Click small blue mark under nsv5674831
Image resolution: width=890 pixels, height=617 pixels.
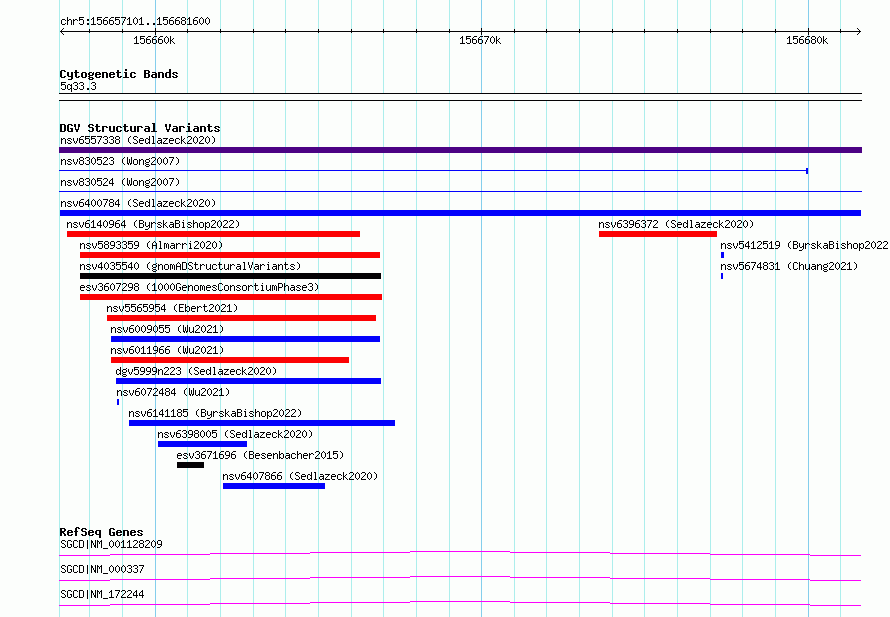pos(722,276)
